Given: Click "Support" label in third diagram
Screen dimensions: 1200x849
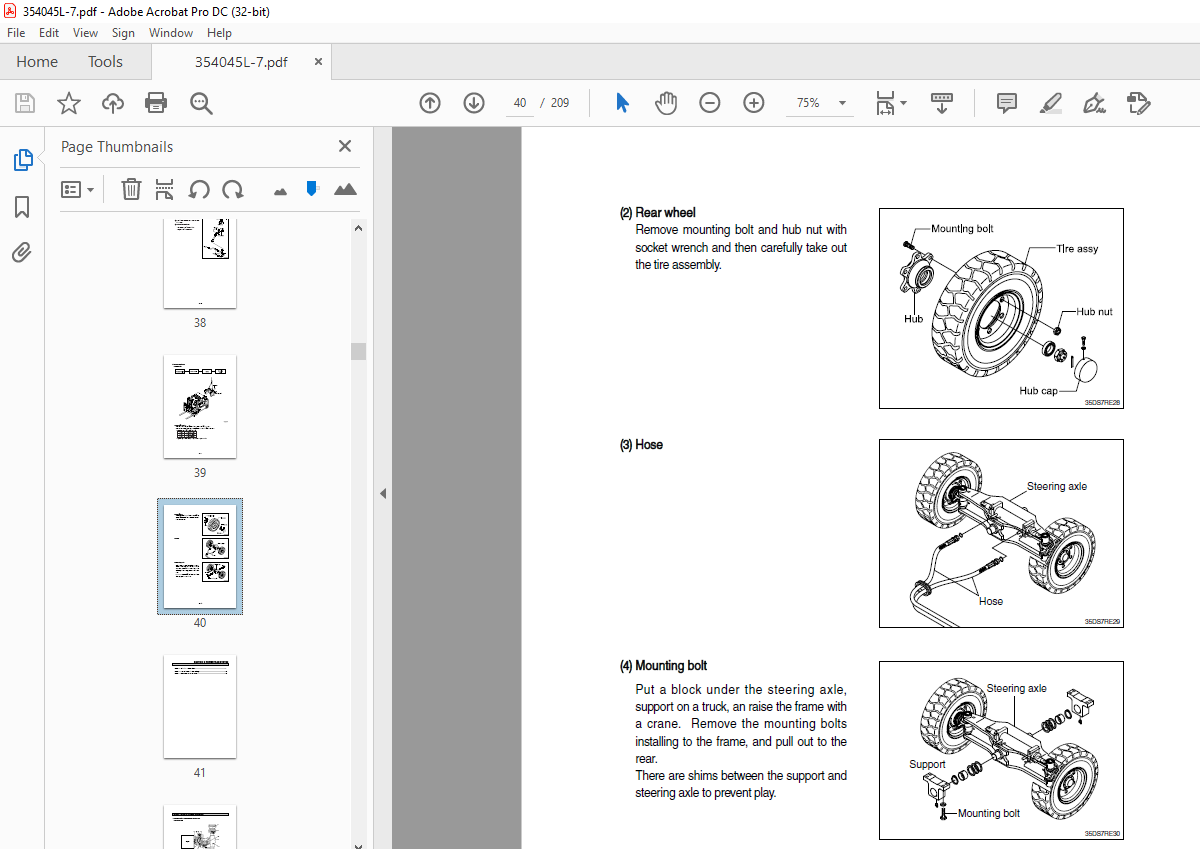Looking at the screenshot, I should [x=927, y=764].
